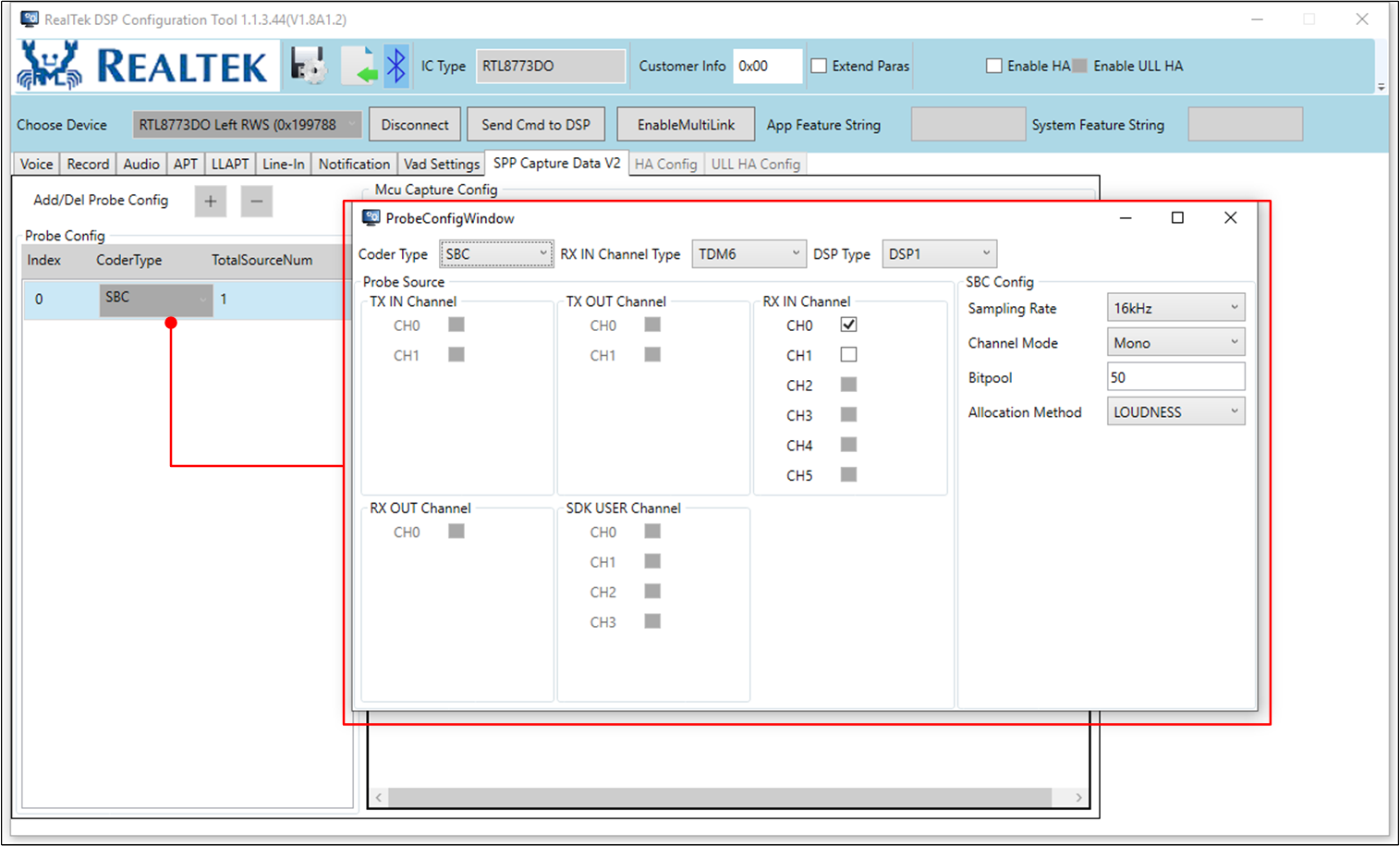Click the import file green arrow icon
The height and width of the screenshot is (846, 1400).
(359, 66)
